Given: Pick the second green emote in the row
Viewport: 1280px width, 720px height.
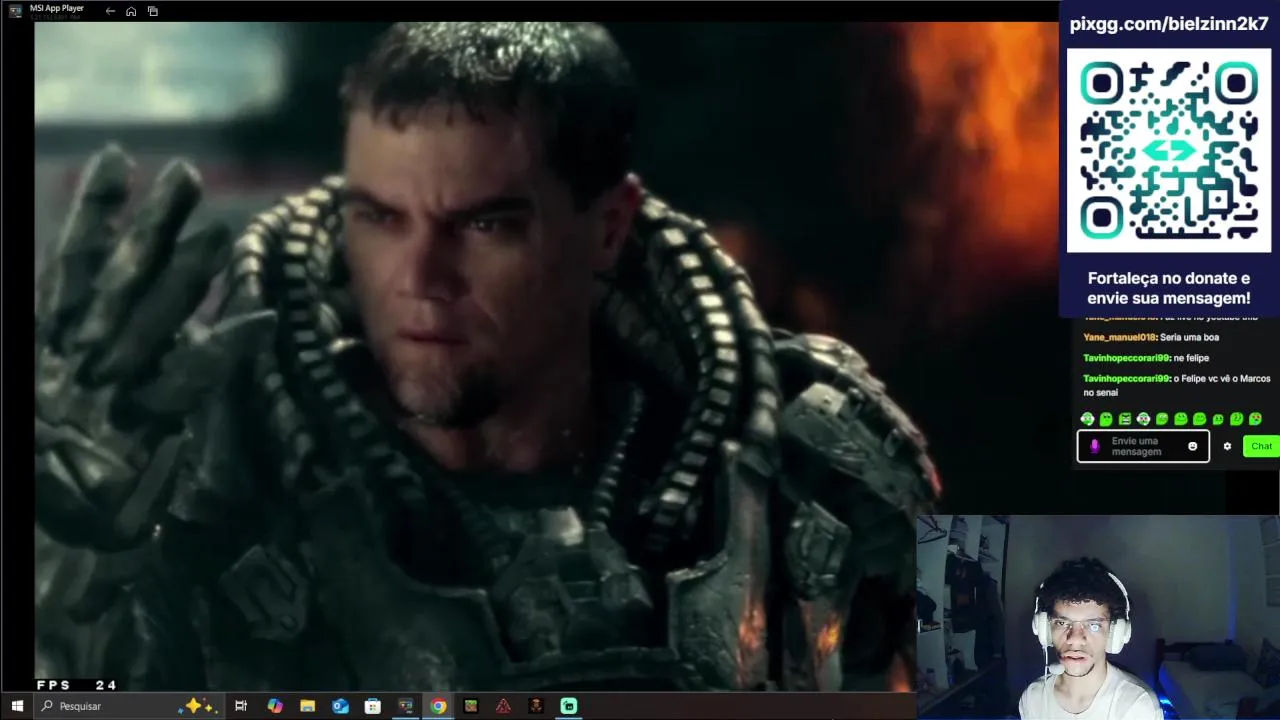Looking at the screenshot, I should [1106, 419].
